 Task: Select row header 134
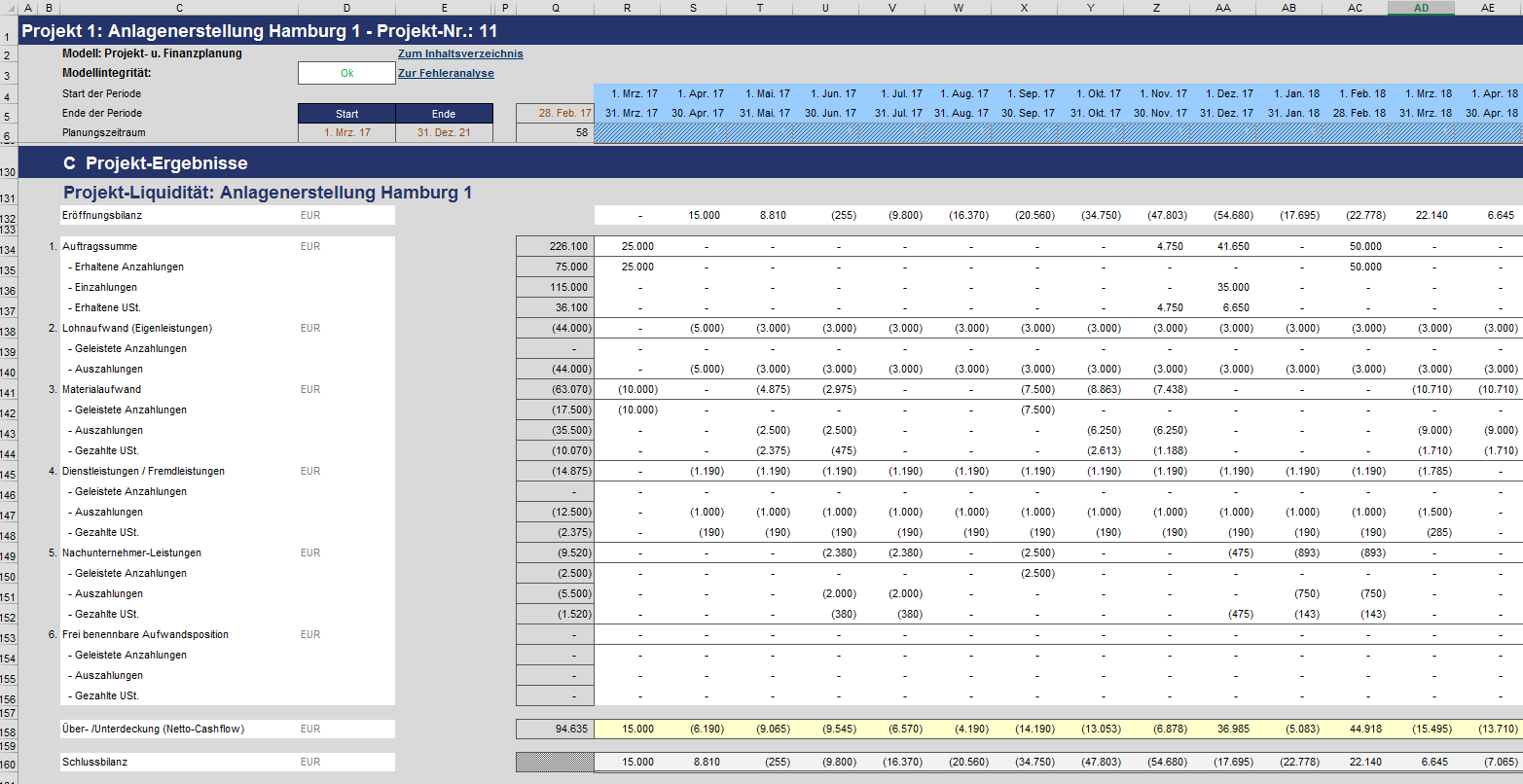[x=9, y=247]
